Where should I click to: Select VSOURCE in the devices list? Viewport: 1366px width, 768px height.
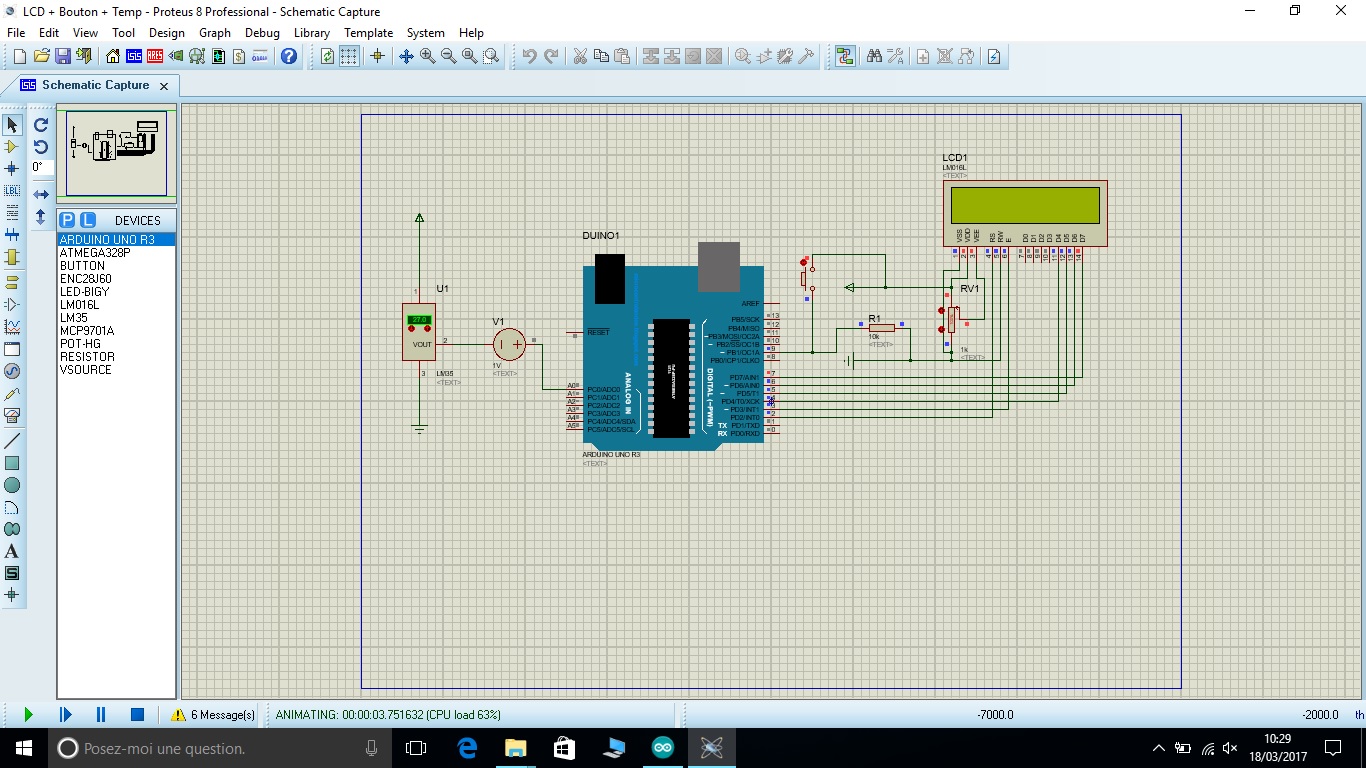(86, 370)
